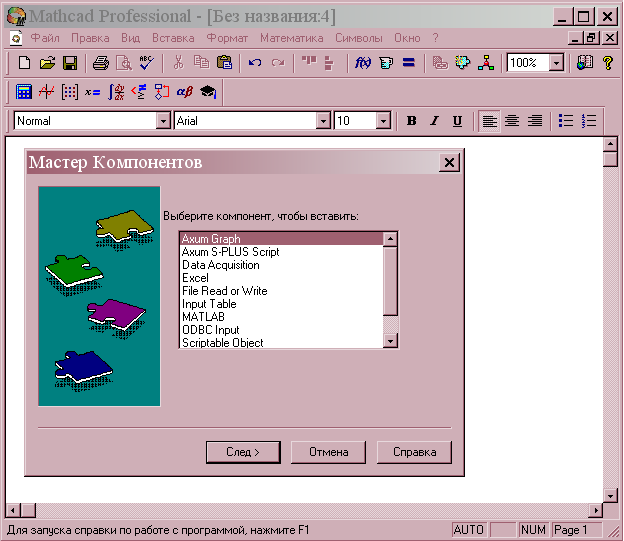Insert hyperlink toolbar icon

tap(440, 63)
